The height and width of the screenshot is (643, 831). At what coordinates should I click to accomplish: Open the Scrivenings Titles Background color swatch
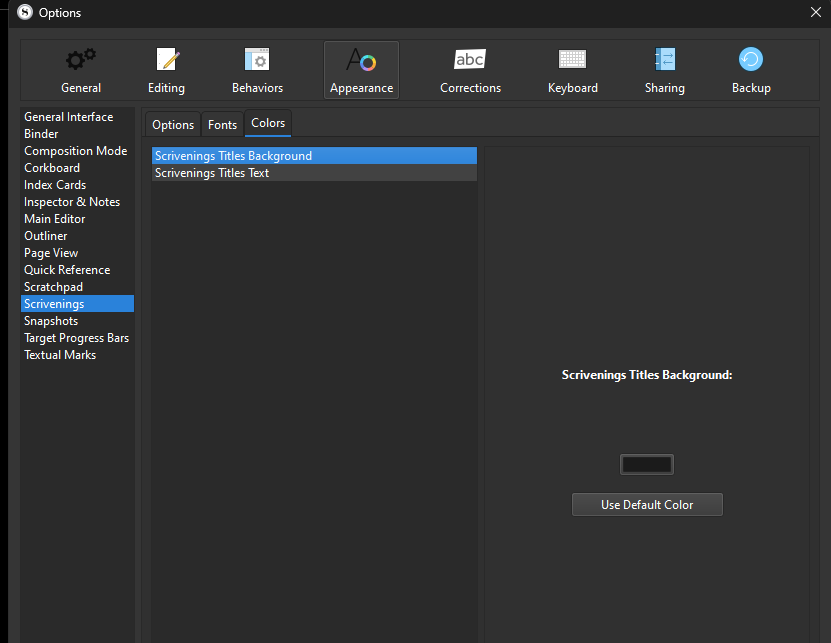(x=647, y=464)
